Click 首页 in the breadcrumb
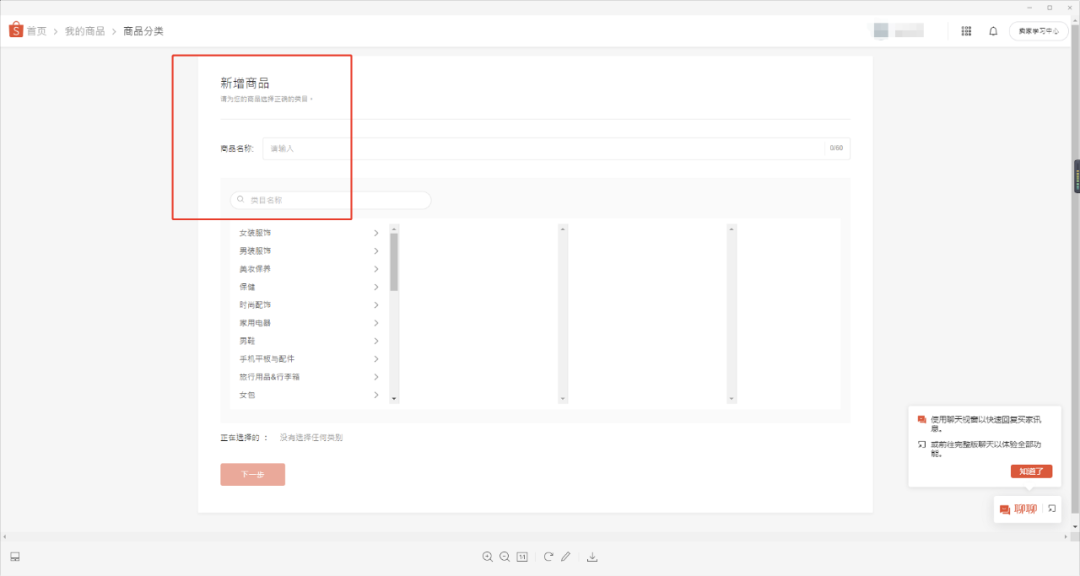This screenshot has height=576, width=1080. point(37,31)
